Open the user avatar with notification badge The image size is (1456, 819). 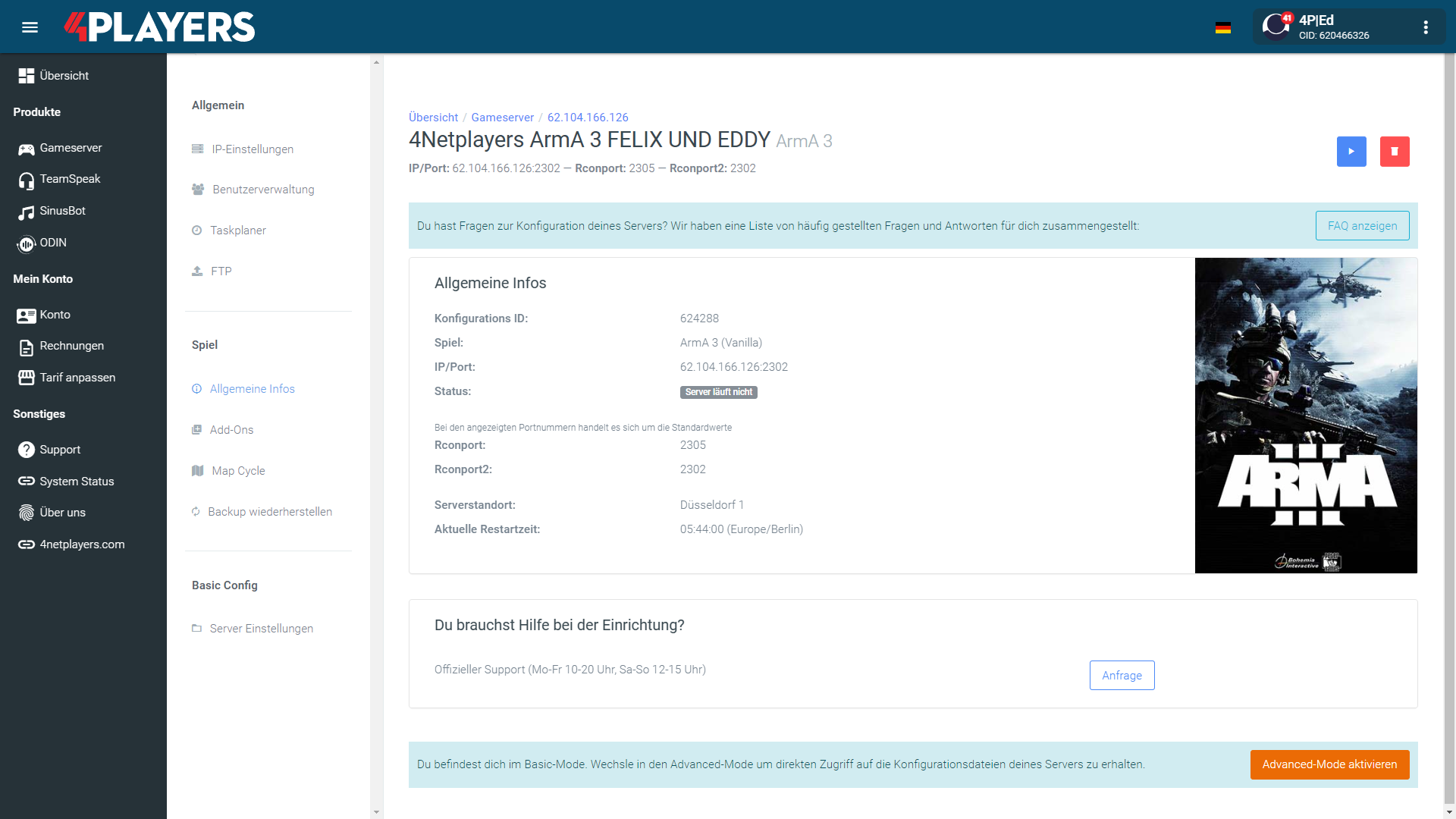[x=1276, y=27]
